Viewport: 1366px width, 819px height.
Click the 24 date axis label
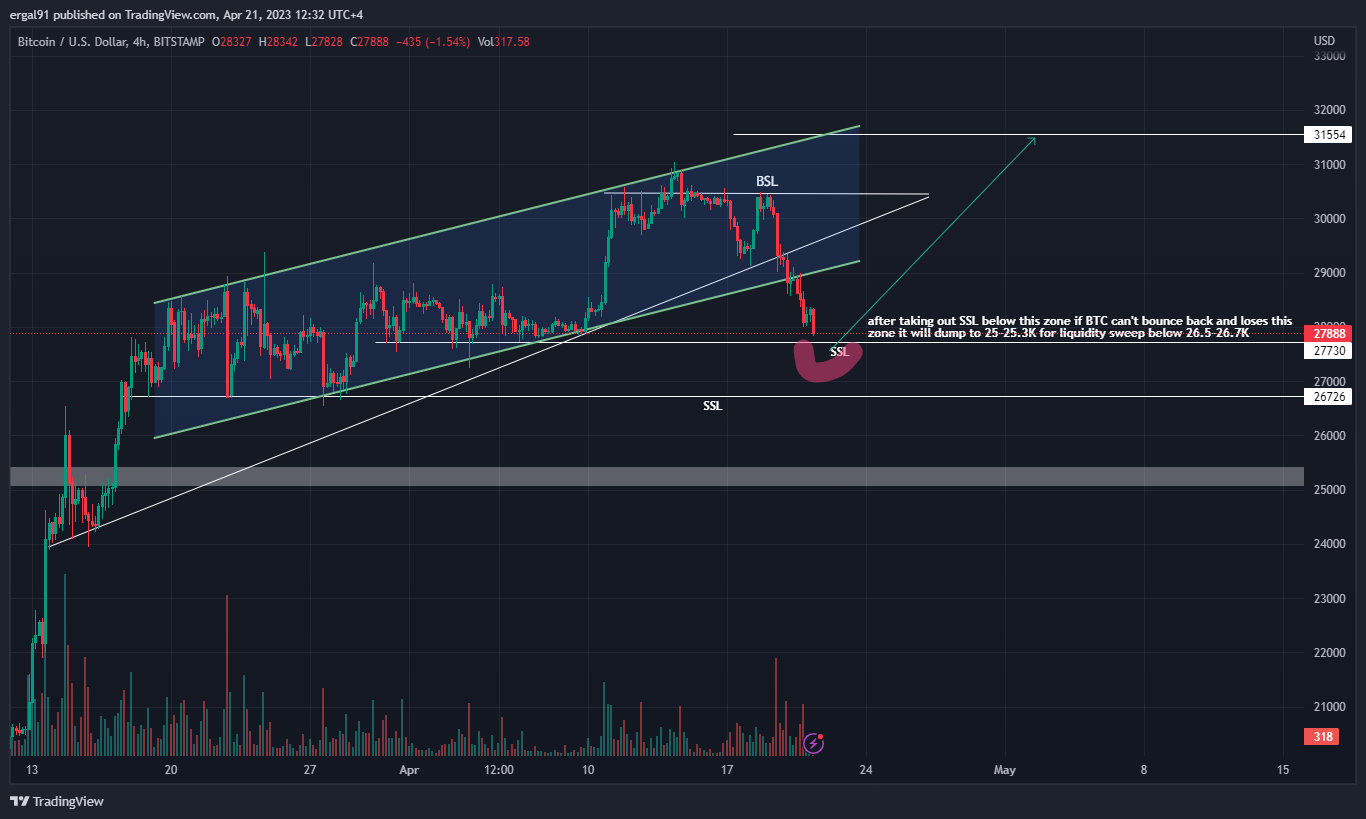pos(866,770)
